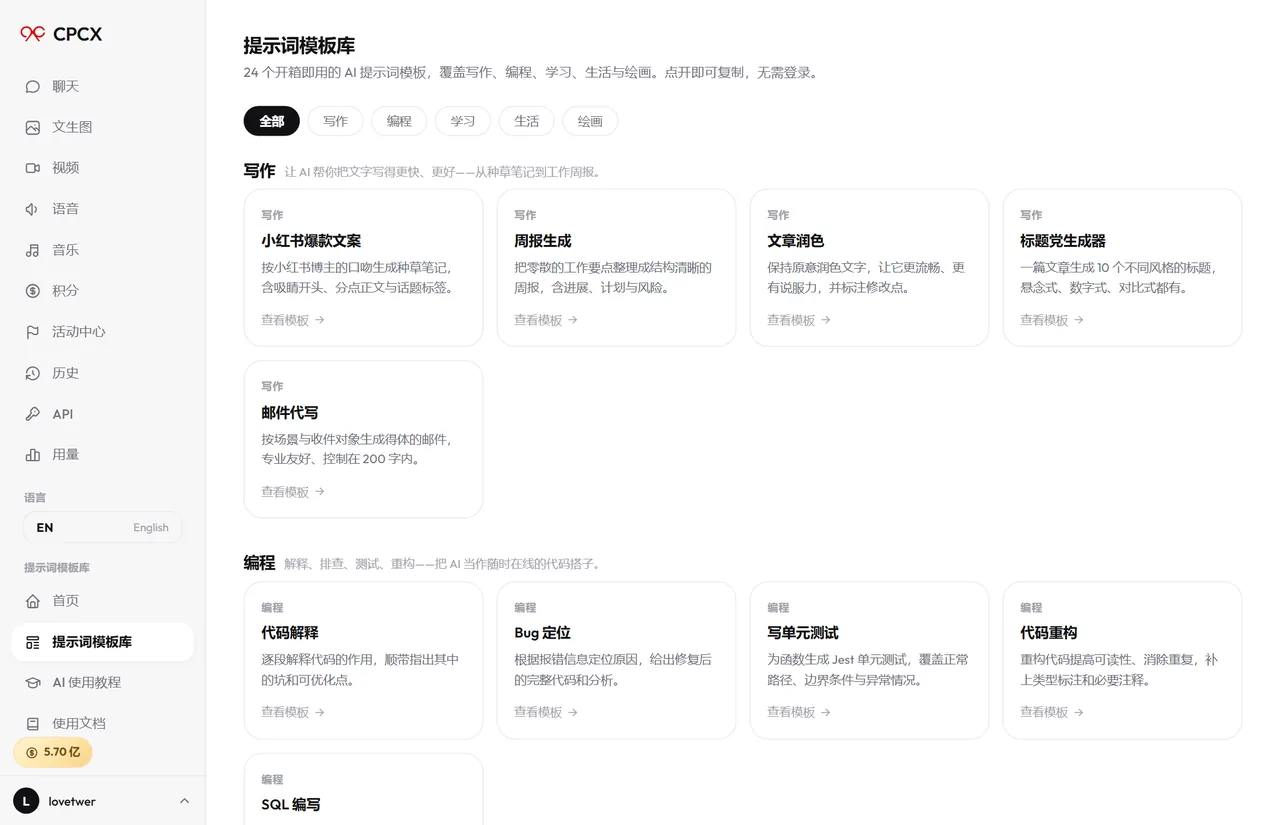Go to 首页 via the house icon

pyautogui.click(x=33, y=601)
